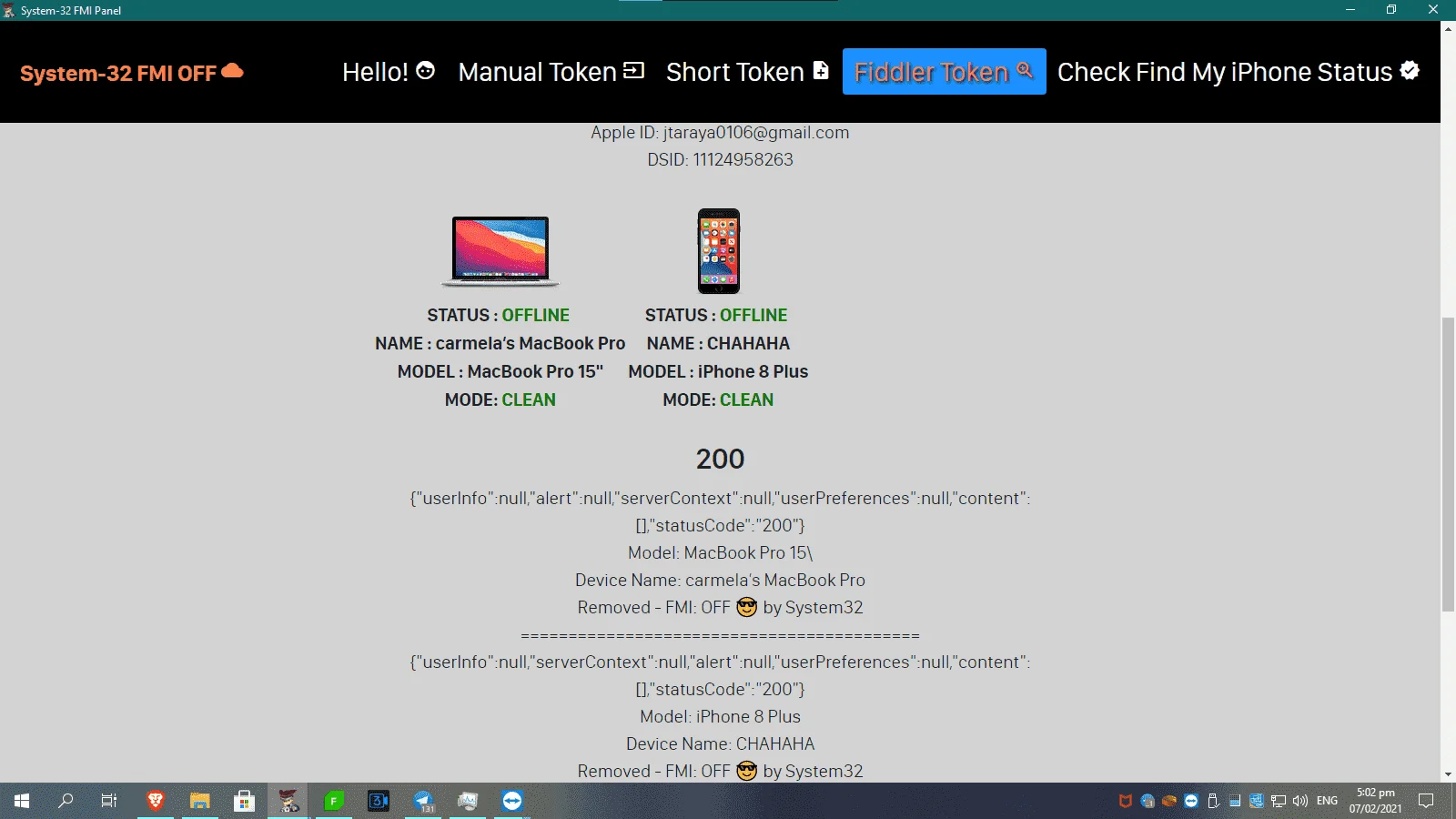Open the volume control tray icon
The height and width of the screenshot is (819, 1456).
(1300, 801)
